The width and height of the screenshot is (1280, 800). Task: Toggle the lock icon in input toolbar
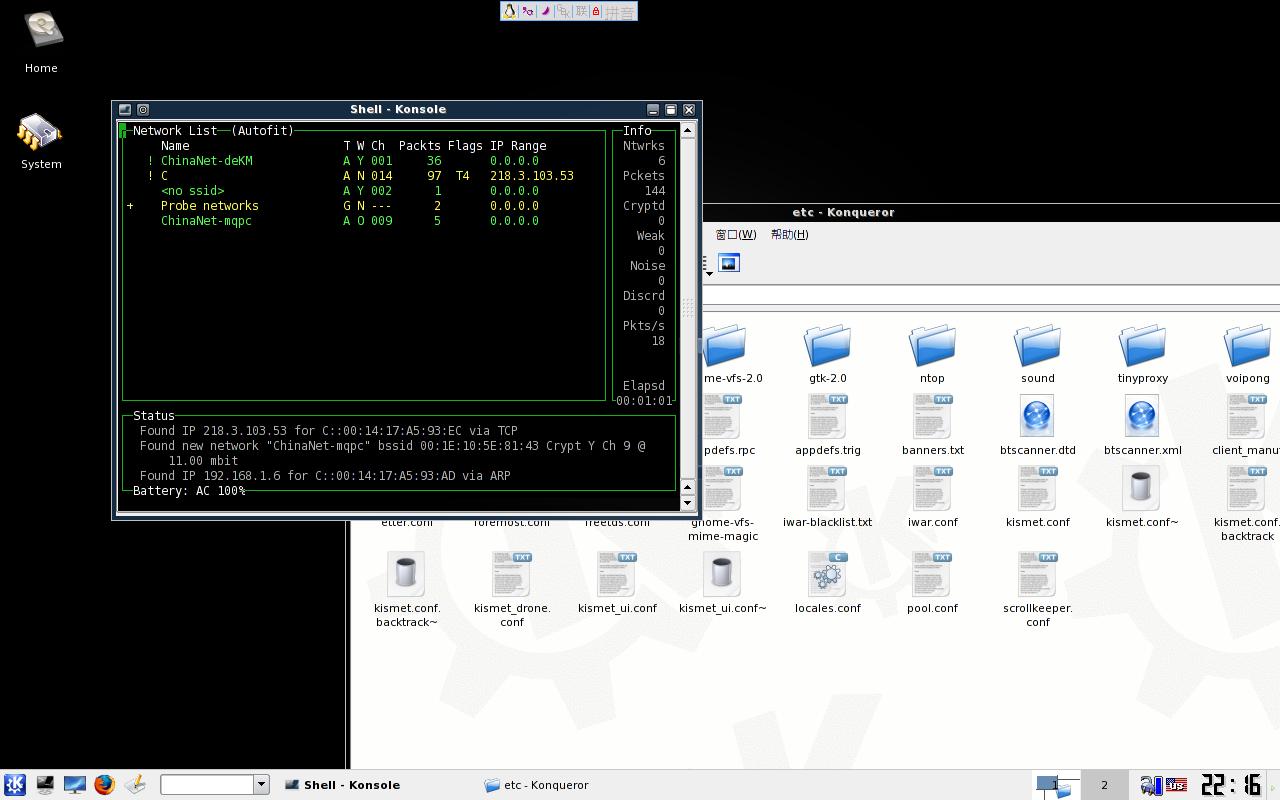click(596, 11)
